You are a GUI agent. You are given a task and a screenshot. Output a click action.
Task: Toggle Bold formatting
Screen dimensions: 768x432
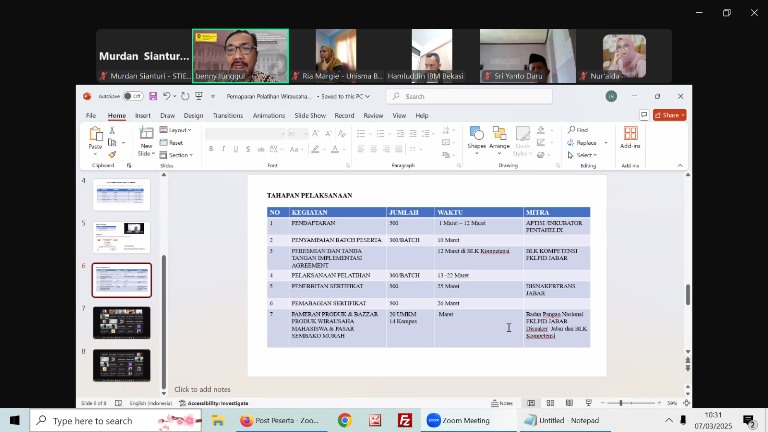tap(211, 149)
